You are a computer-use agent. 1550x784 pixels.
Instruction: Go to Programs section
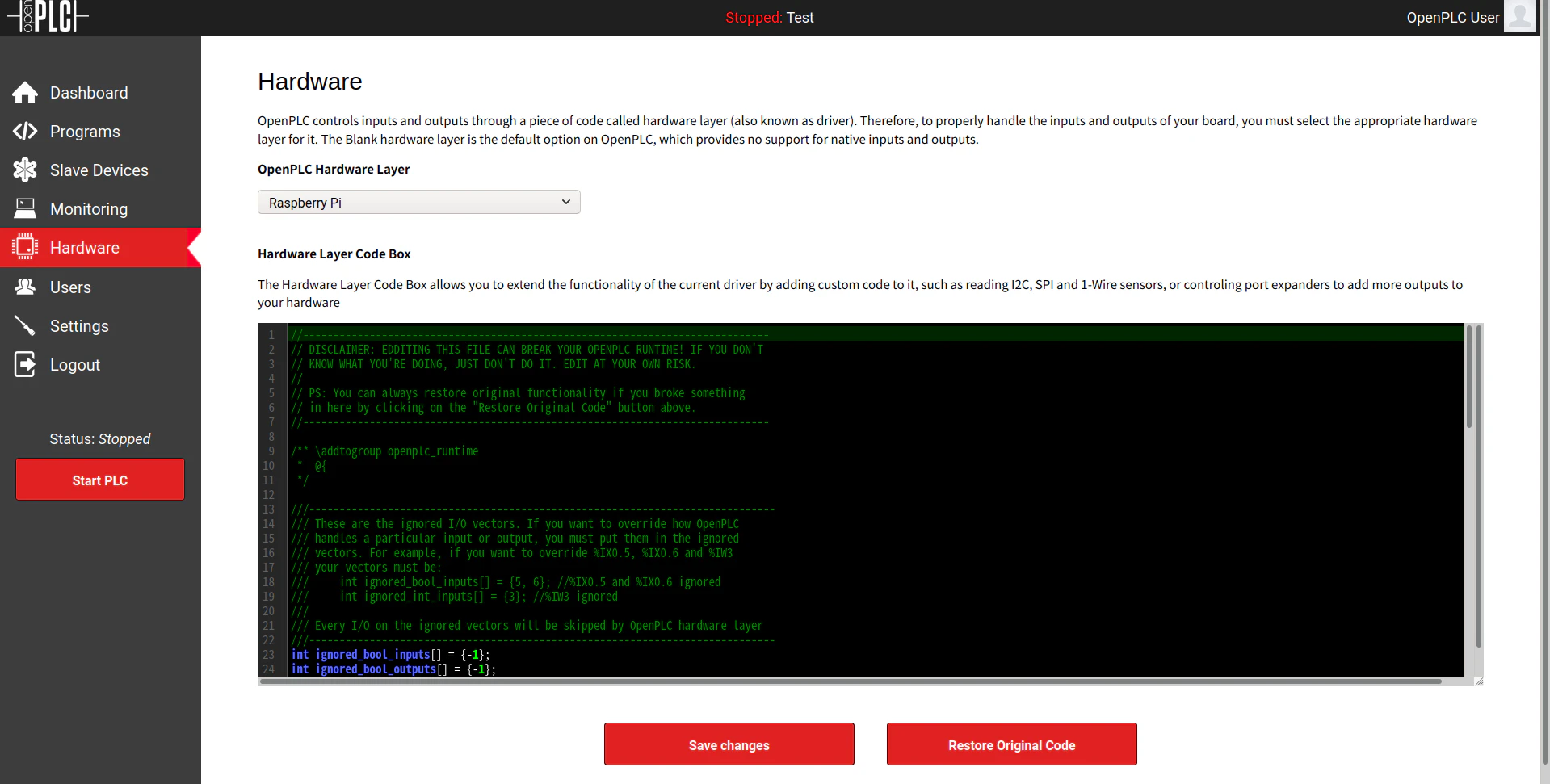pyautogui.click(x=100, y=132)
